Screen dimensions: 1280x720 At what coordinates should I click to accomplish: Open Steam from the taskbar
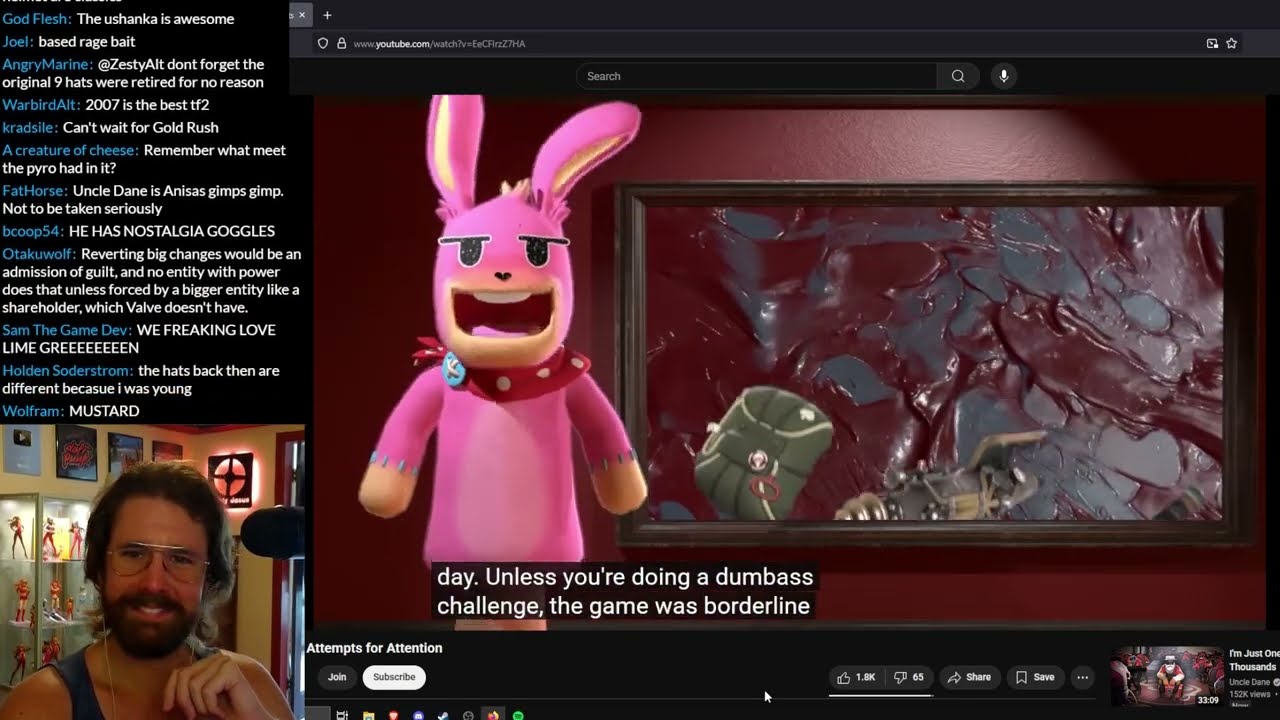[443, 715]
